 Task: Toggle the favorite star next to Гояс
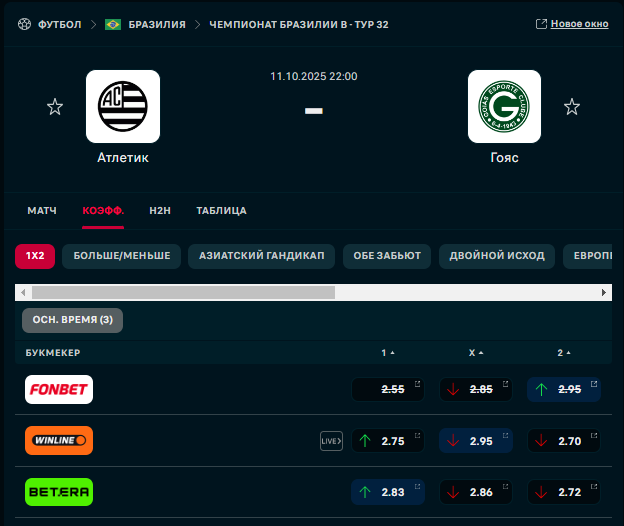coord(571,107)
